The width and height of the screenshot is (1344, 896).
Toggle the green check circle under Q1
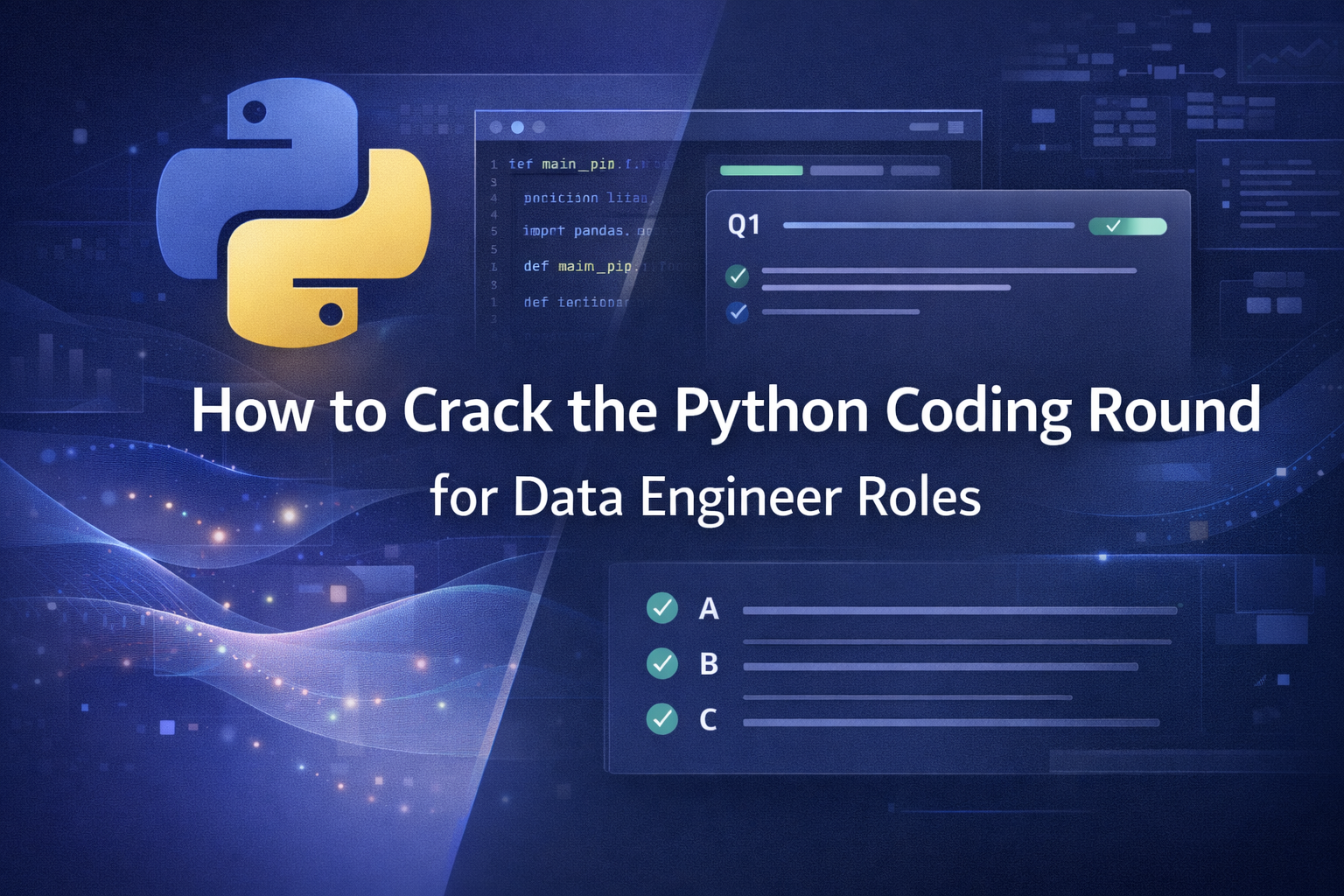738,276
